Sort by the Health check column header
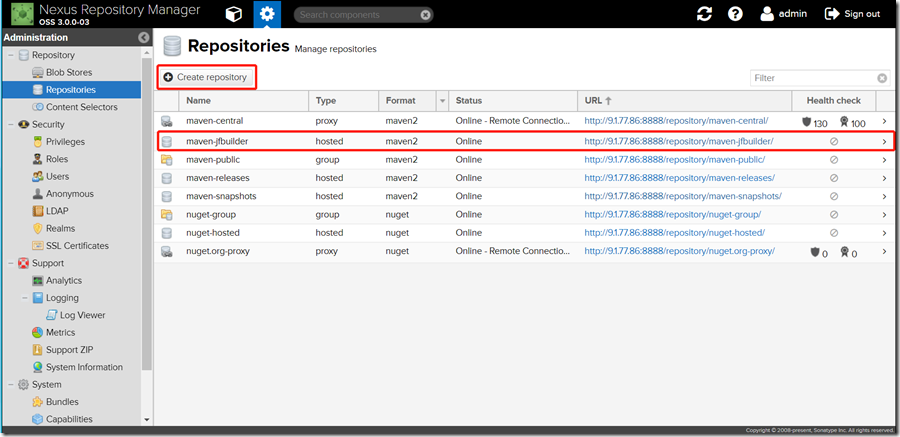 point(833,100)
